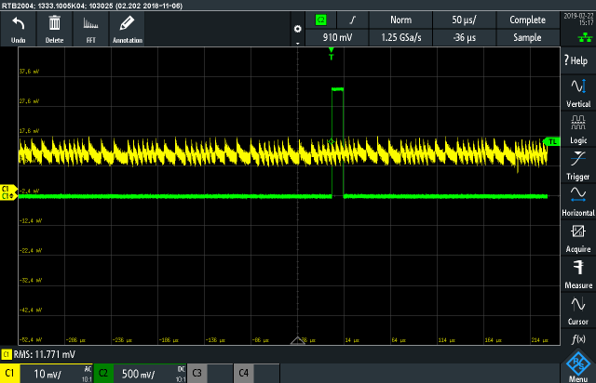Toggle channel C2 button
The image size is (596, 383).
click(x=103, y=373)
